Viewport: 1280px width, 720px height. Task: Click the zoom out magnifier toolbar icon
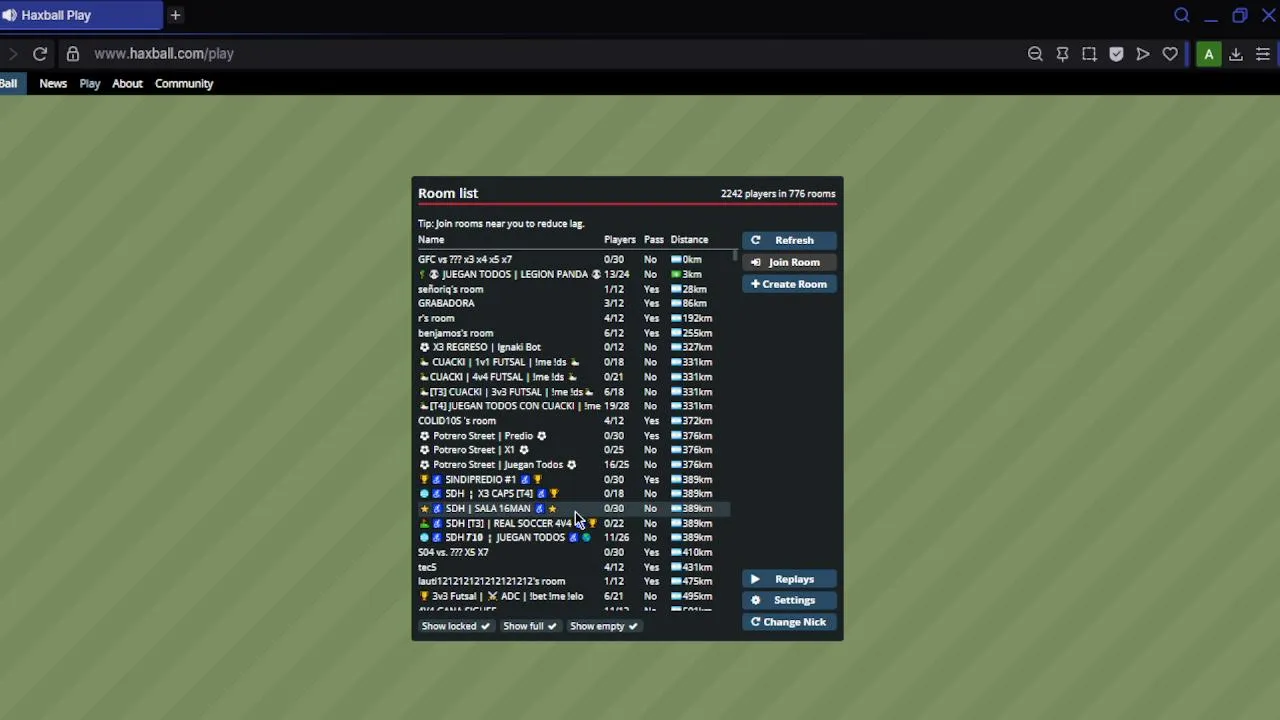[1035, 54]
